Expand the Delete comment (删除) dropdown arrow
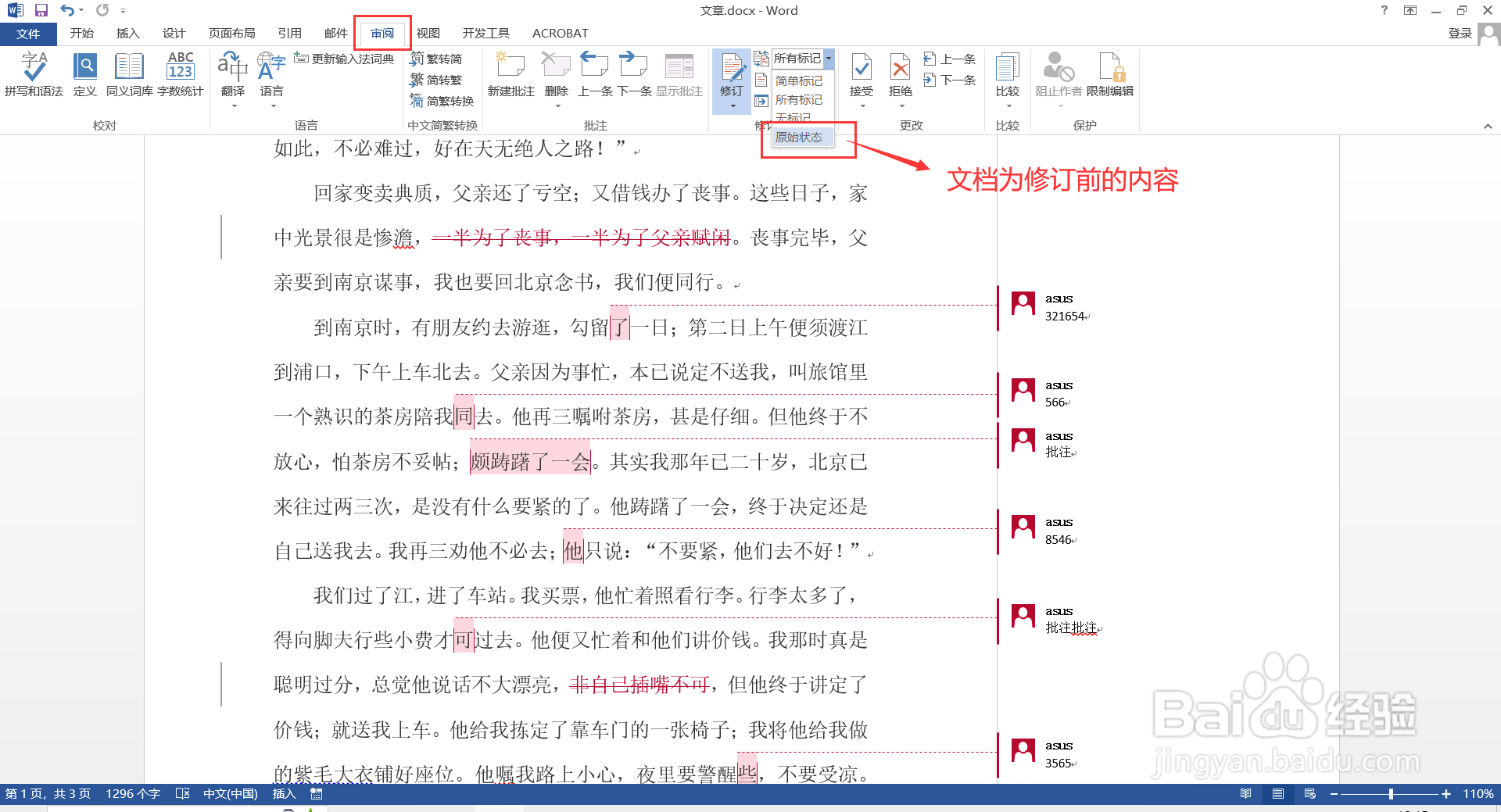This screenshot has width=1501, height=812. pyautogui.click(x=557, y=106)
